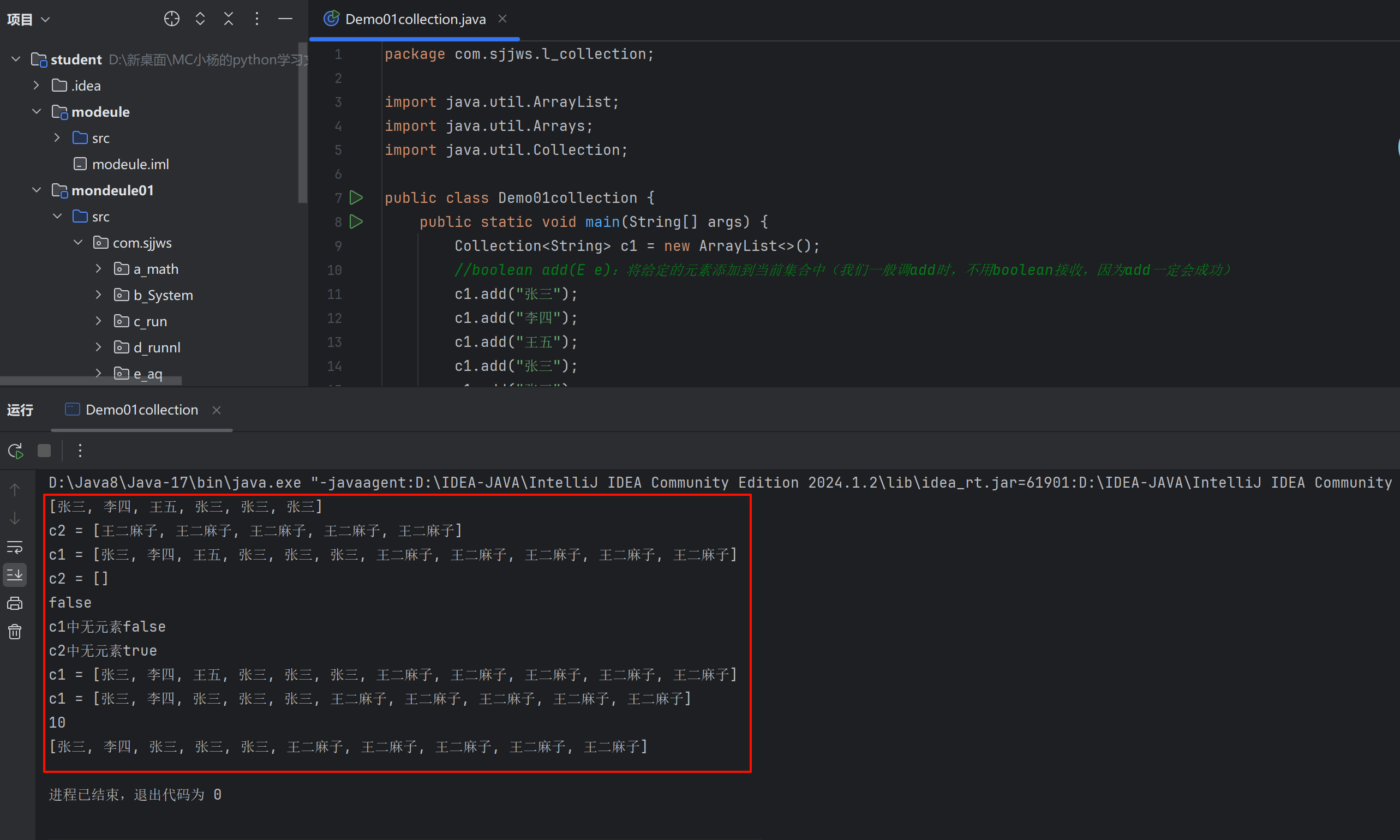Click the locate-file crosshair icon in project panel
Screen dimensions: 1400x840
coord(171,19)
